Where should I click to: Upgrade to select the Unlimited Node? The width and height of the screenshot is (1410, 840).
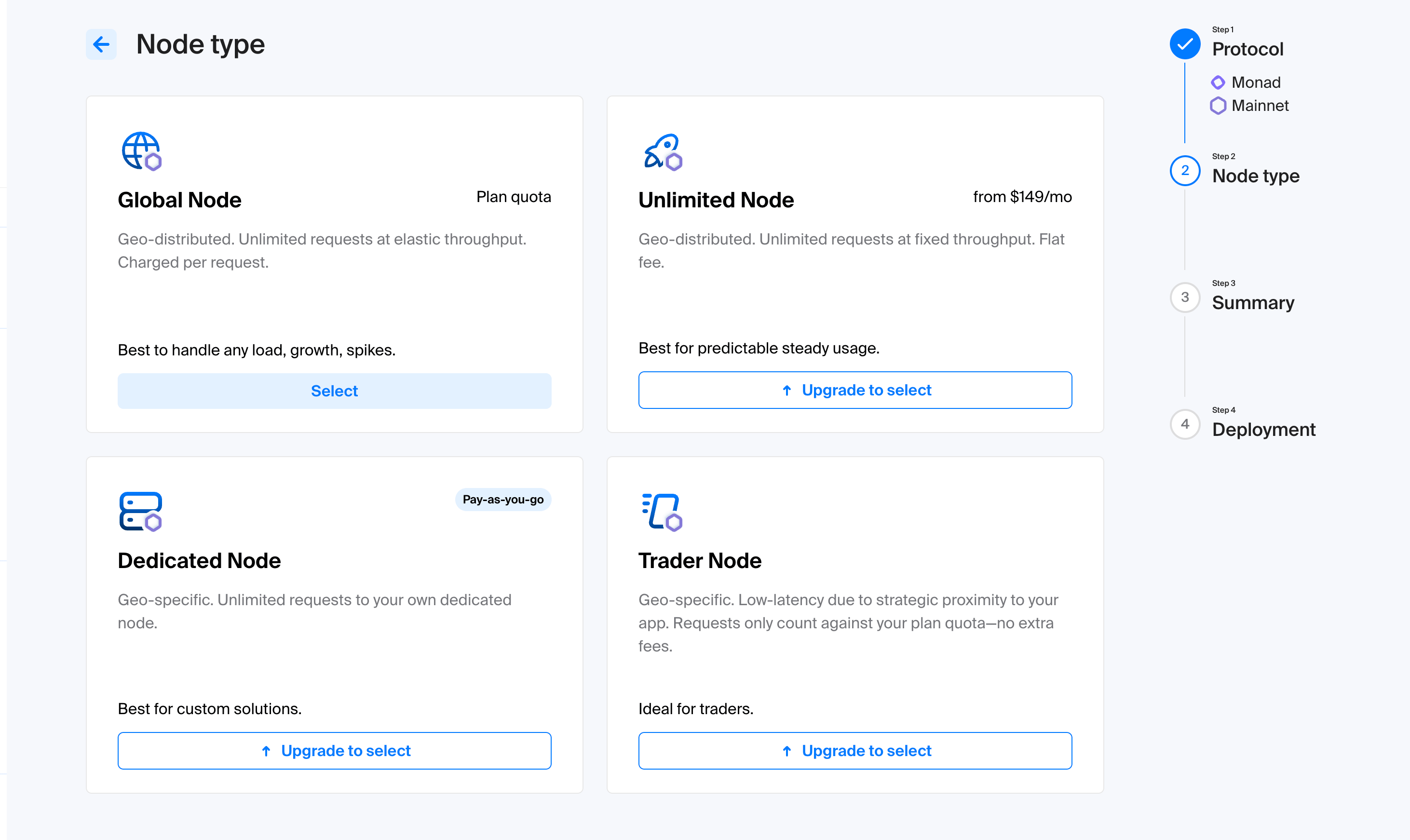(x=854, y=390)
